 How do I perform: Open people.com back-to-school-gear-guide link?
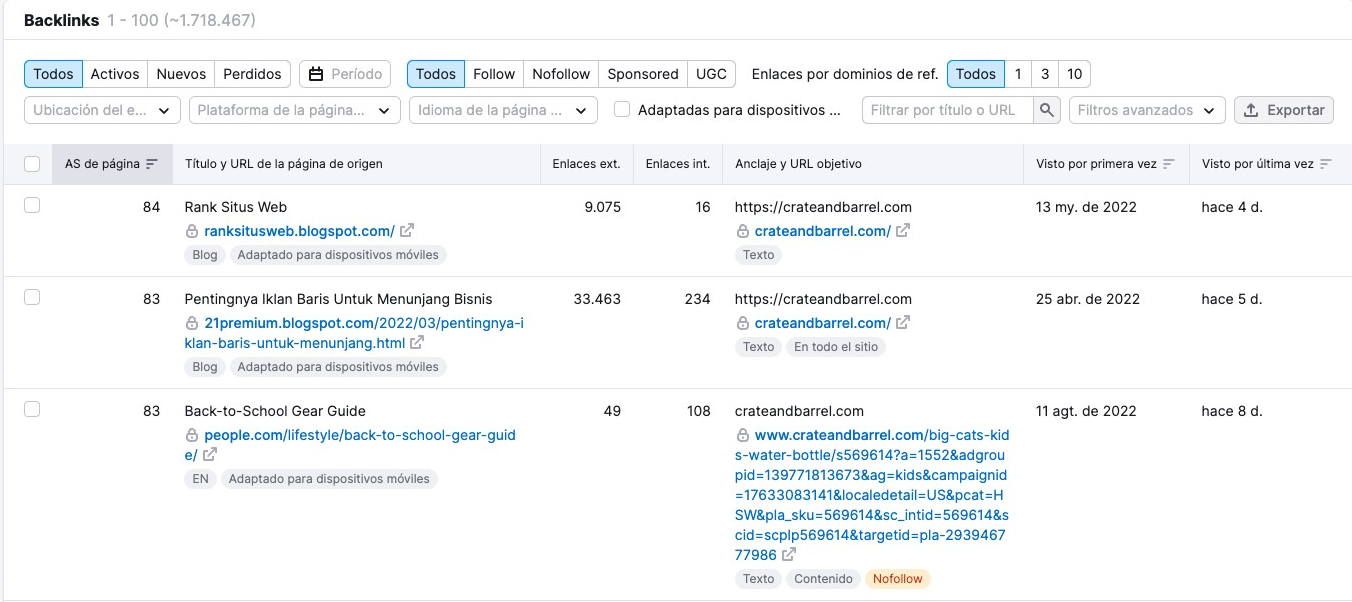pyautogui.click(x=351, y=445)
